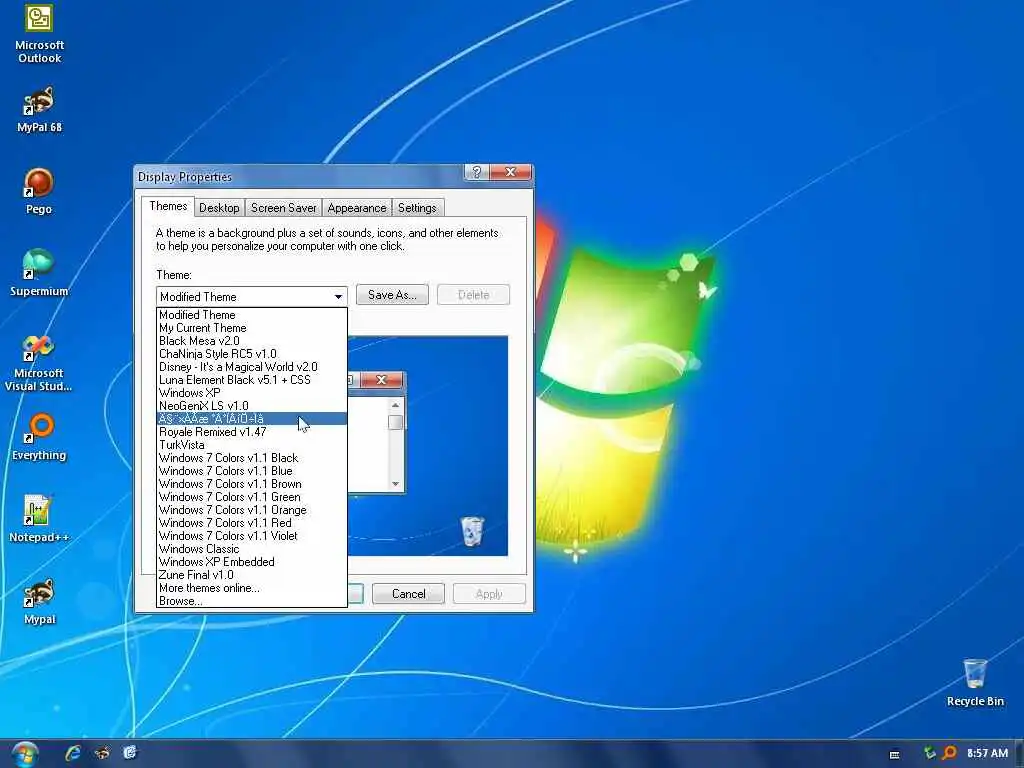Select Windows 7 Colors v1.1 Green
Image resolution: width=1024 pixels, height=768 pixels.
pos(252,497)
